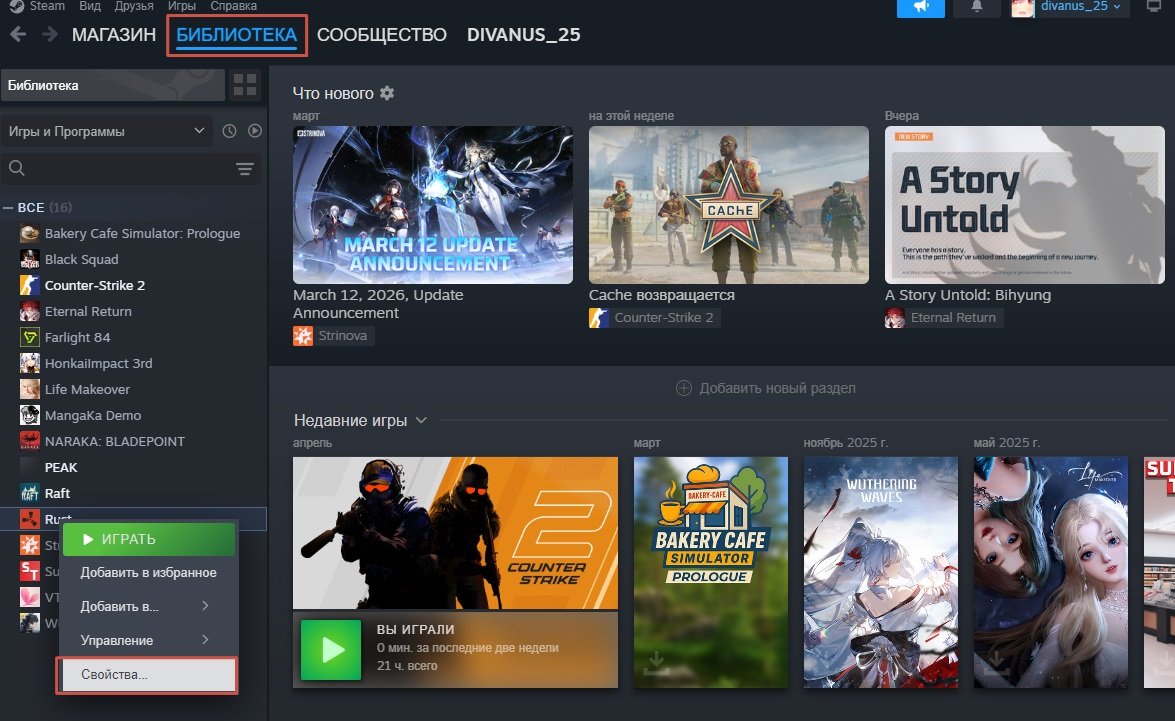The height and width of the screenshot is (721, 1175).
Task: Open divanus_25 account dropdown
Action: (x=1080, y=7)
